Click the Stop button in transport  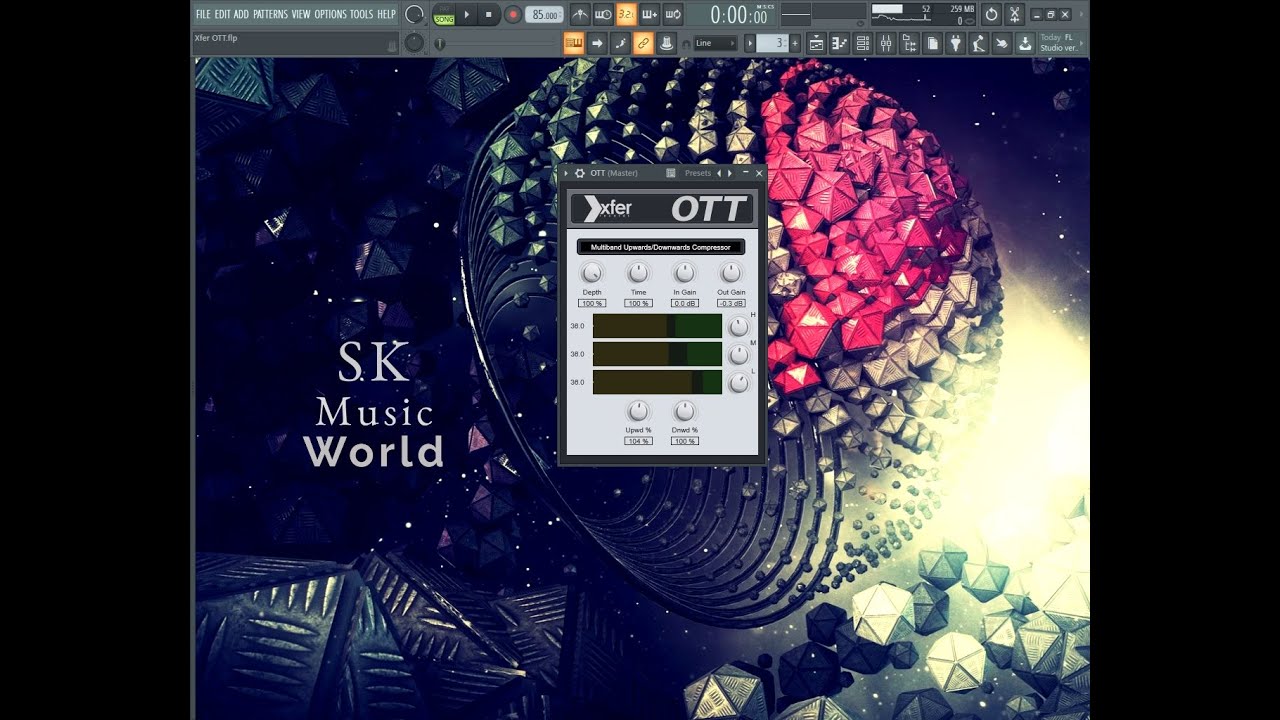[488, 15]
